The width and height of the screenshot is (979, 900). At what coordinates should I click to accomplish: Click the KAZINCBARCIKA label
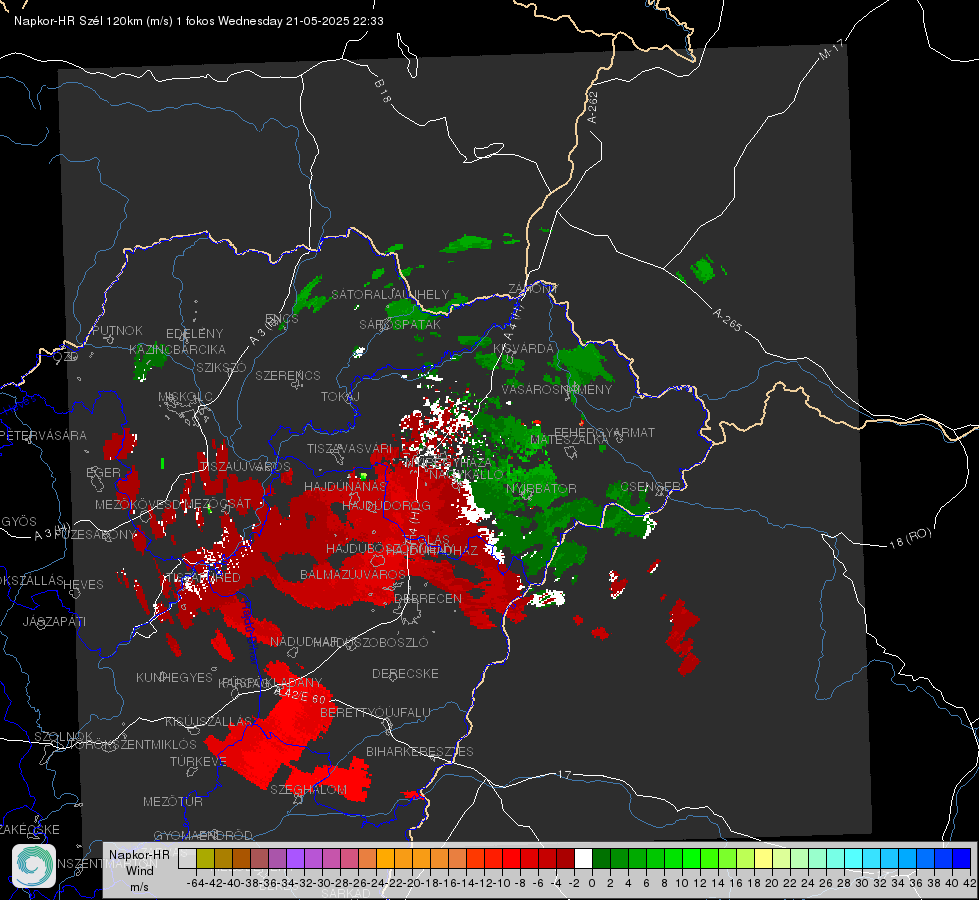[177, 349]
